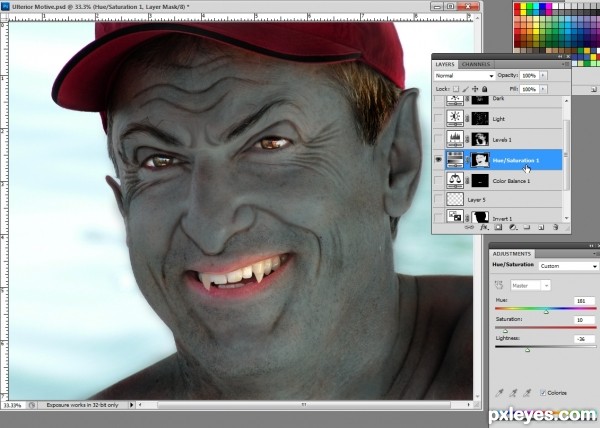This screenshot has width=600, height=428.
Task: Open the Opacity slider arrow
Action: point(543,75)
